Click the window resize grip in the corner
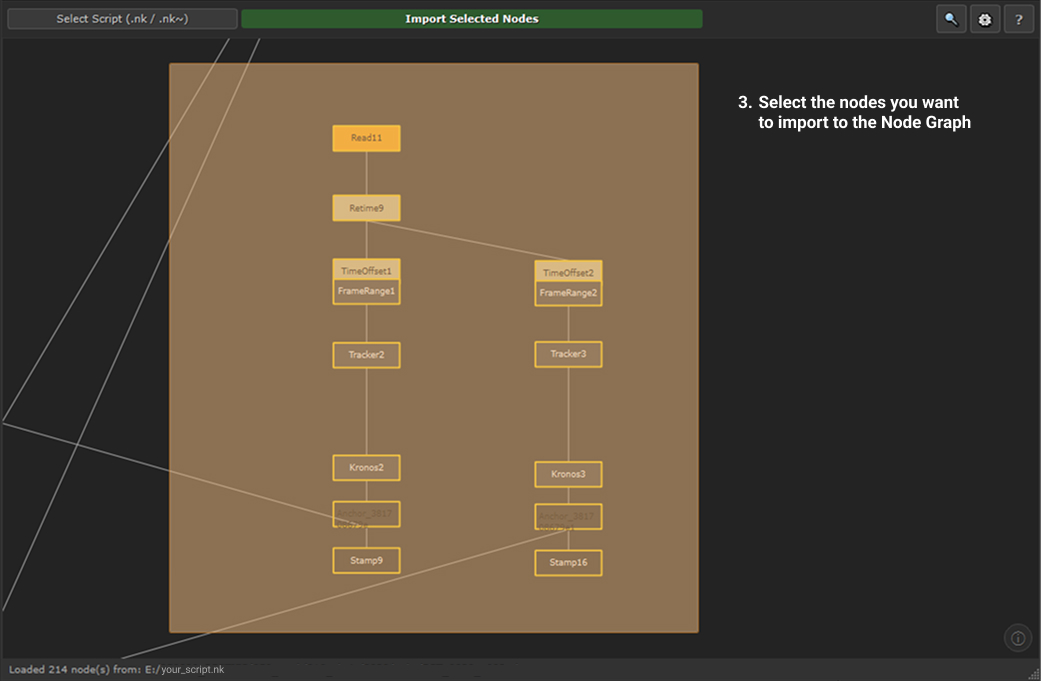 [x=1033, y=673]
